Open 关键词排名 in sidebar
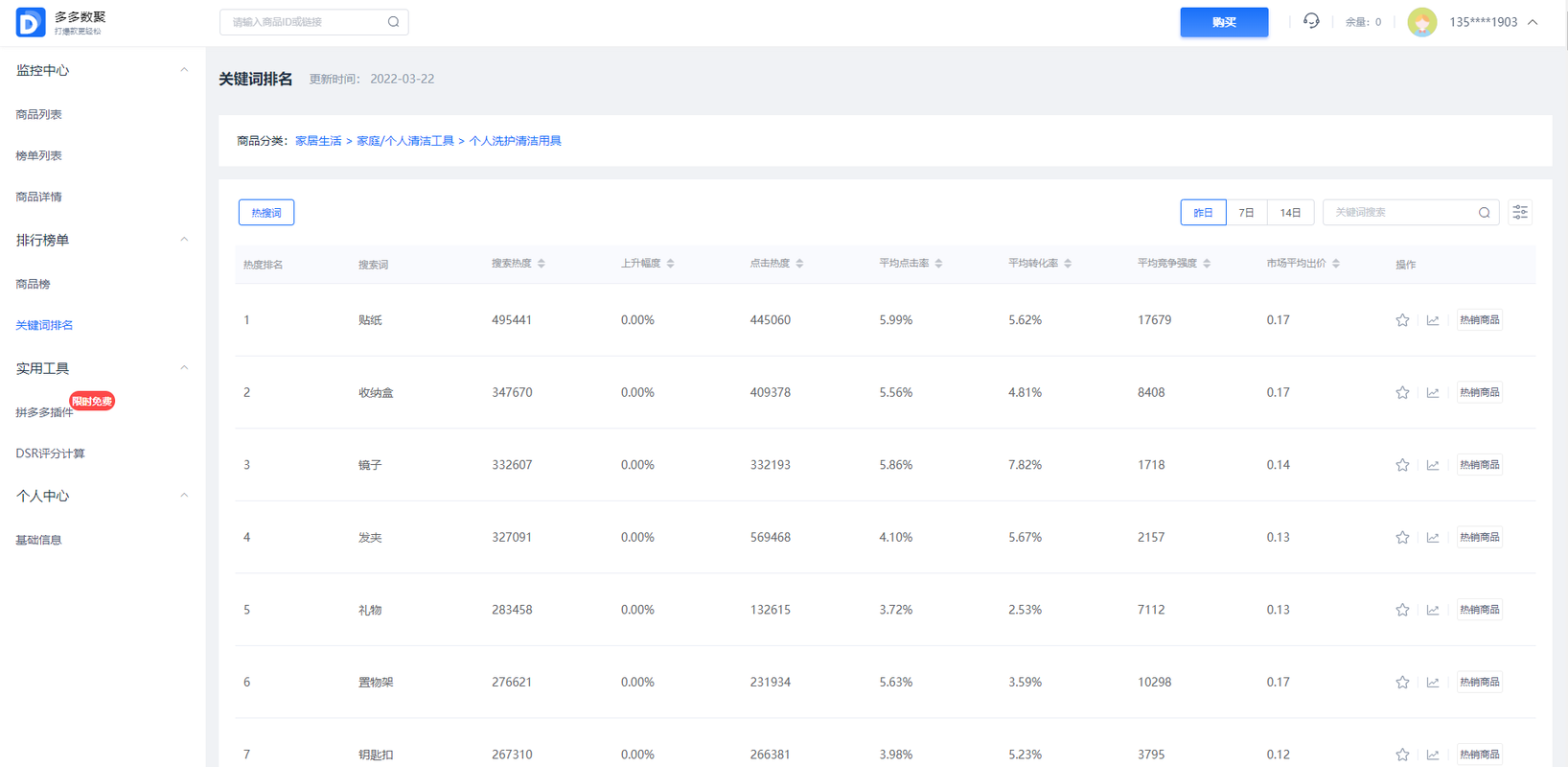The image size is (1568, 767). (x=45, y=325)
